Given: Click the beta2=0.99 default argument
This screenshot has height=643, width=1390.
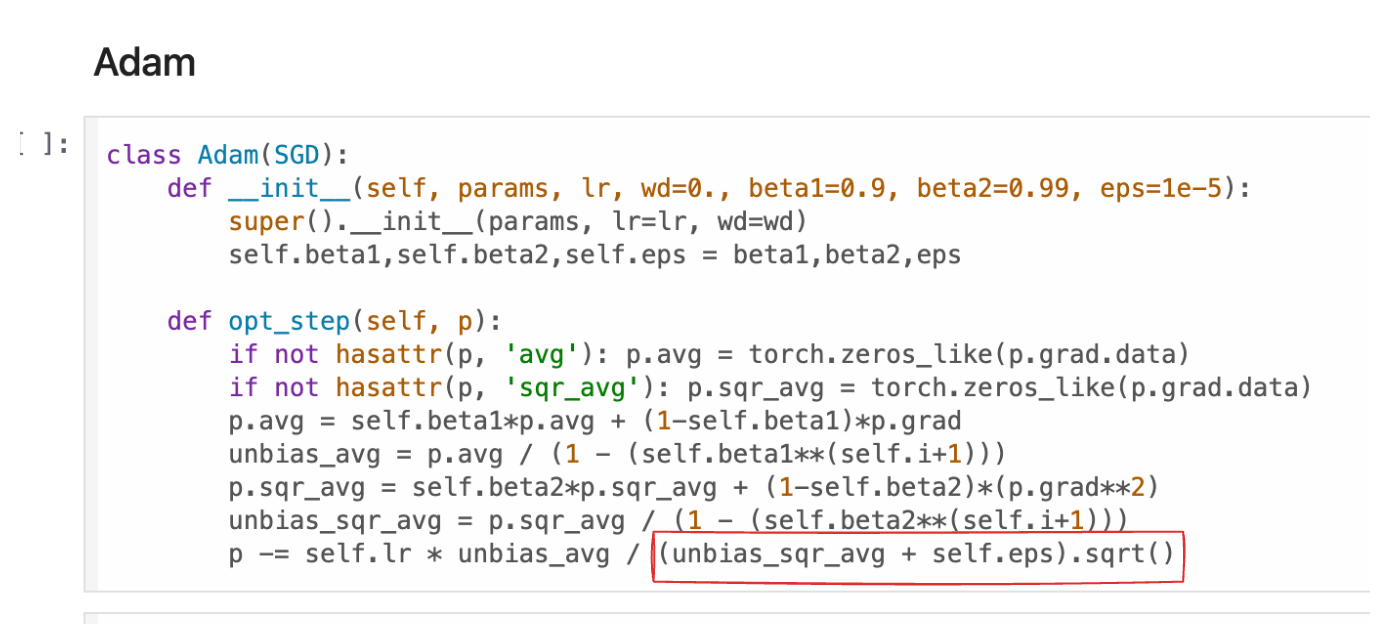Looking at the screenshot, I should pyautogui.click(x=1000, y=188).
